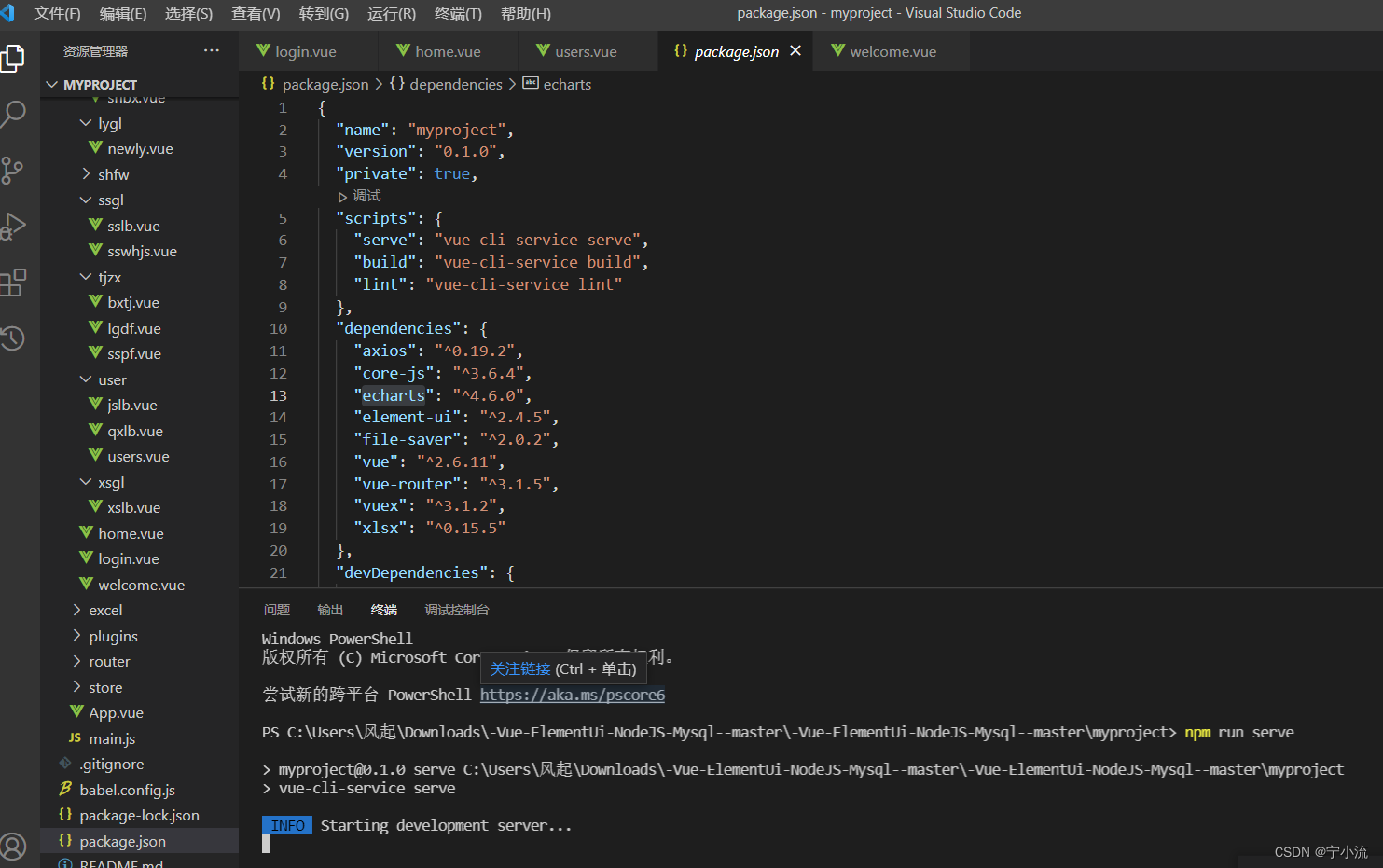Viewport: 1383px width, 868px height.
Task: Click line number 13 in the gutter
Action: tap(279, 395)
